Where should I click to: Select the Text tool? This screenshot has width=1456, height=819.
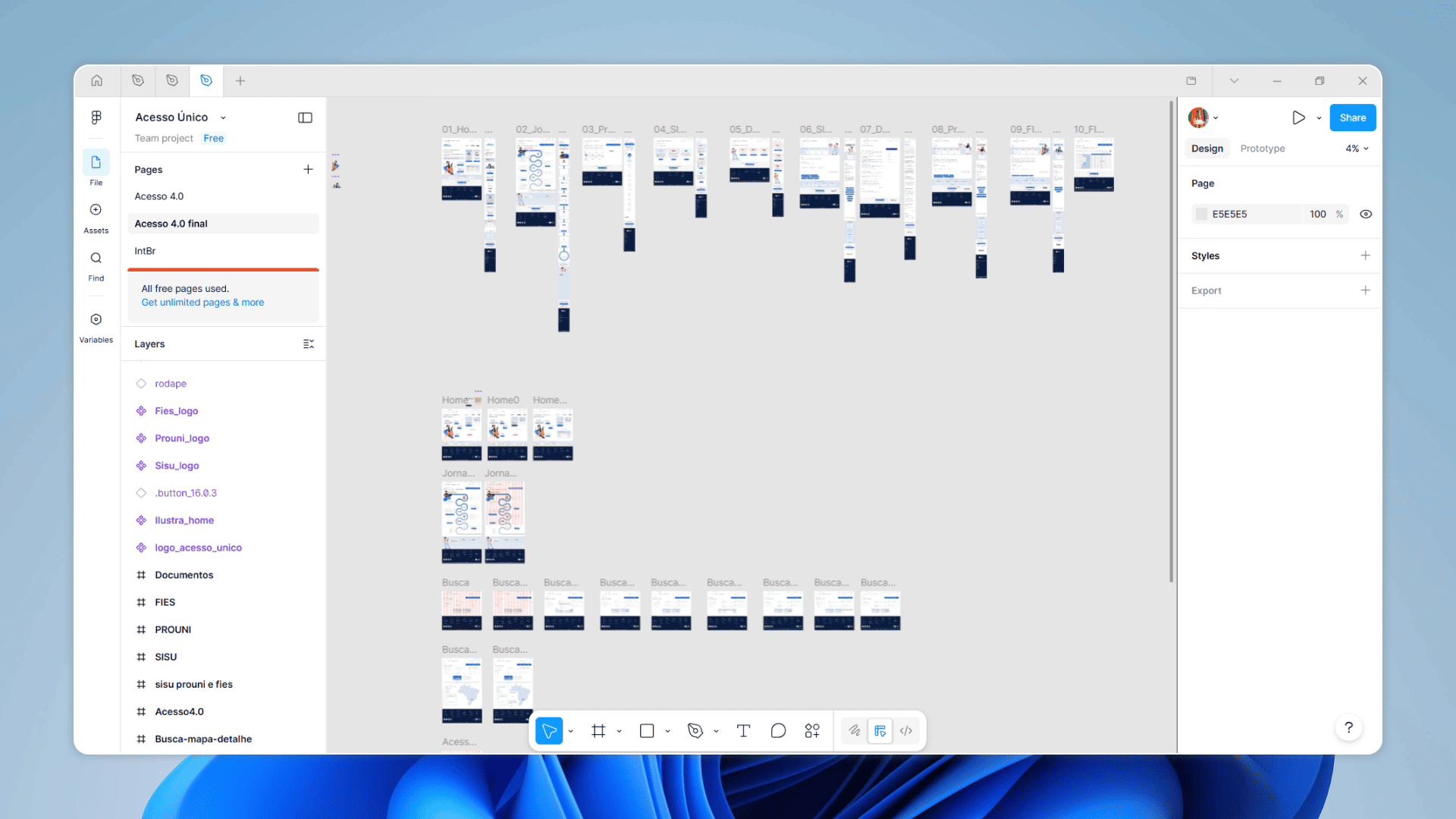(x=743, y=731)
